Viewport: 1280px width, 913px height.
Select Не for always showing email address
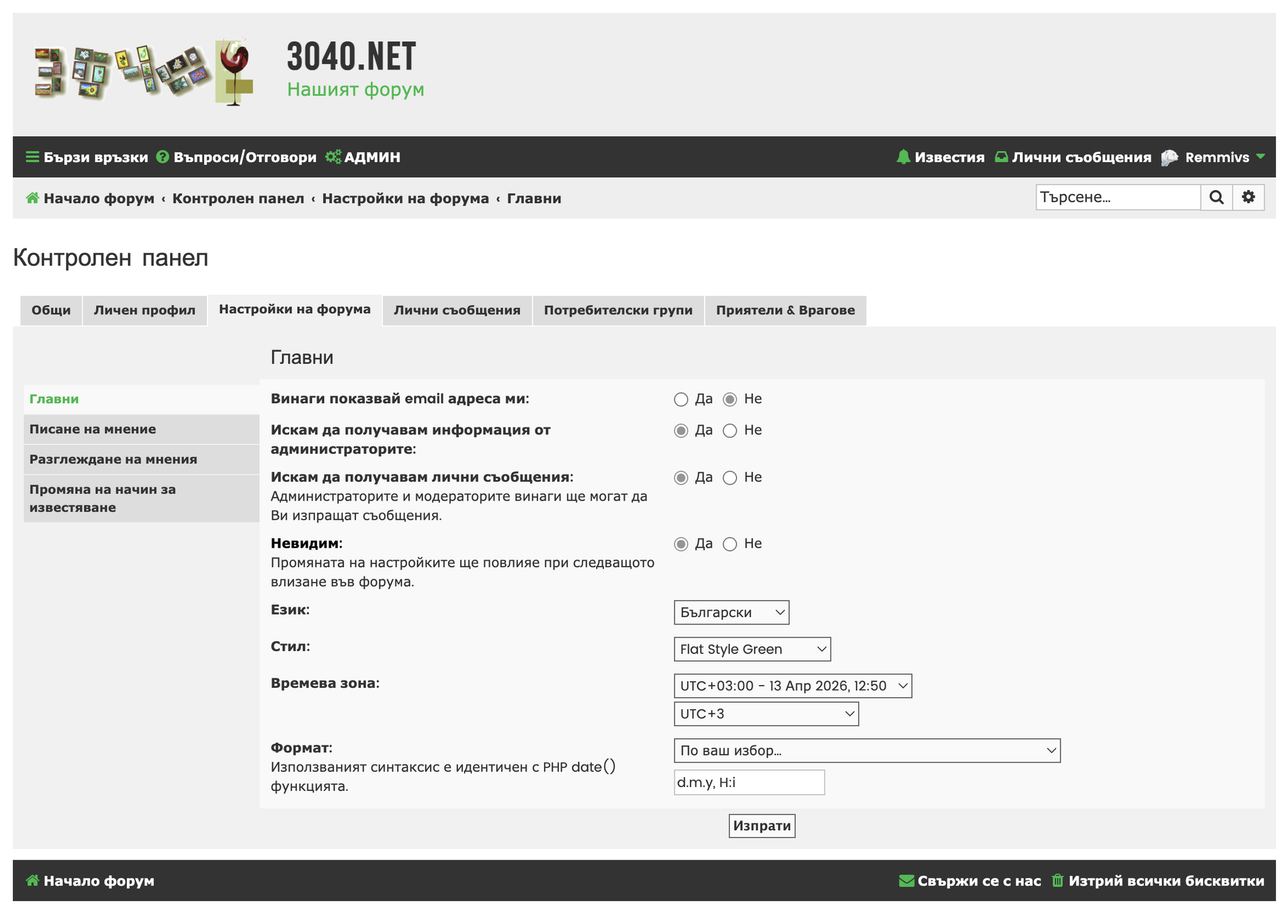click(730, 399)
